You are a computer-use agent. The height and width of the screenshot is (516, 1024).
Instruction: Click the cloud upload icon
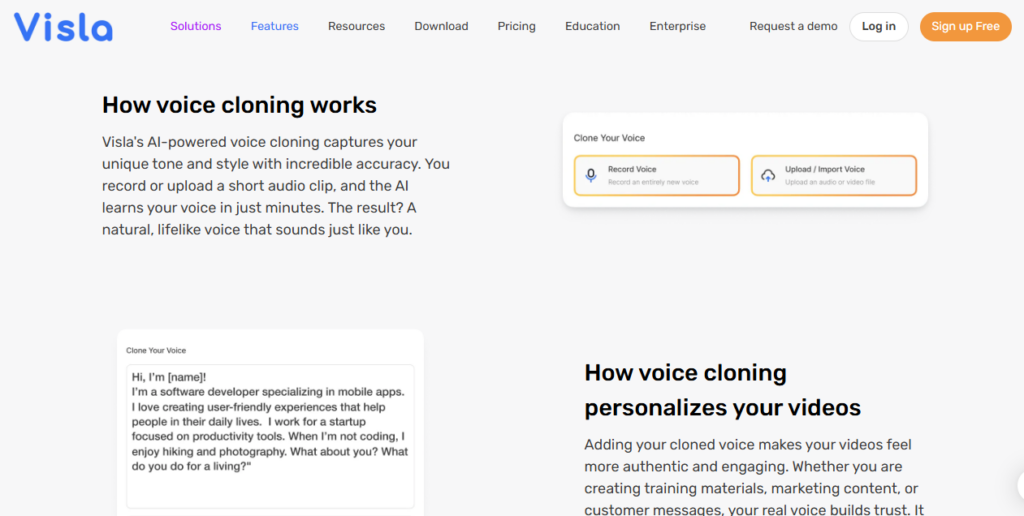click(x=768, y=175)
